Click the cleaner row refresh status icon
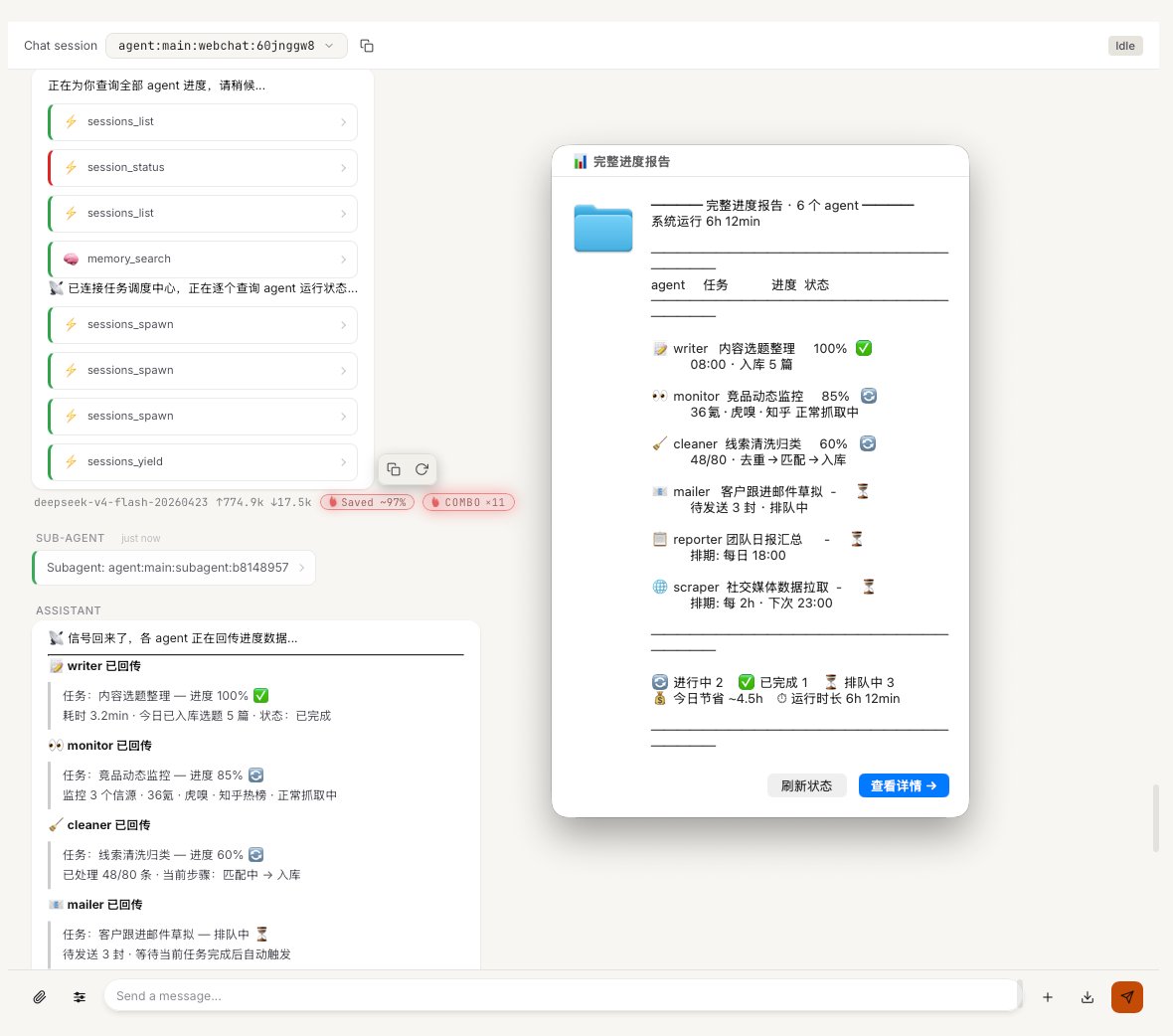 [x=867, y=443]
